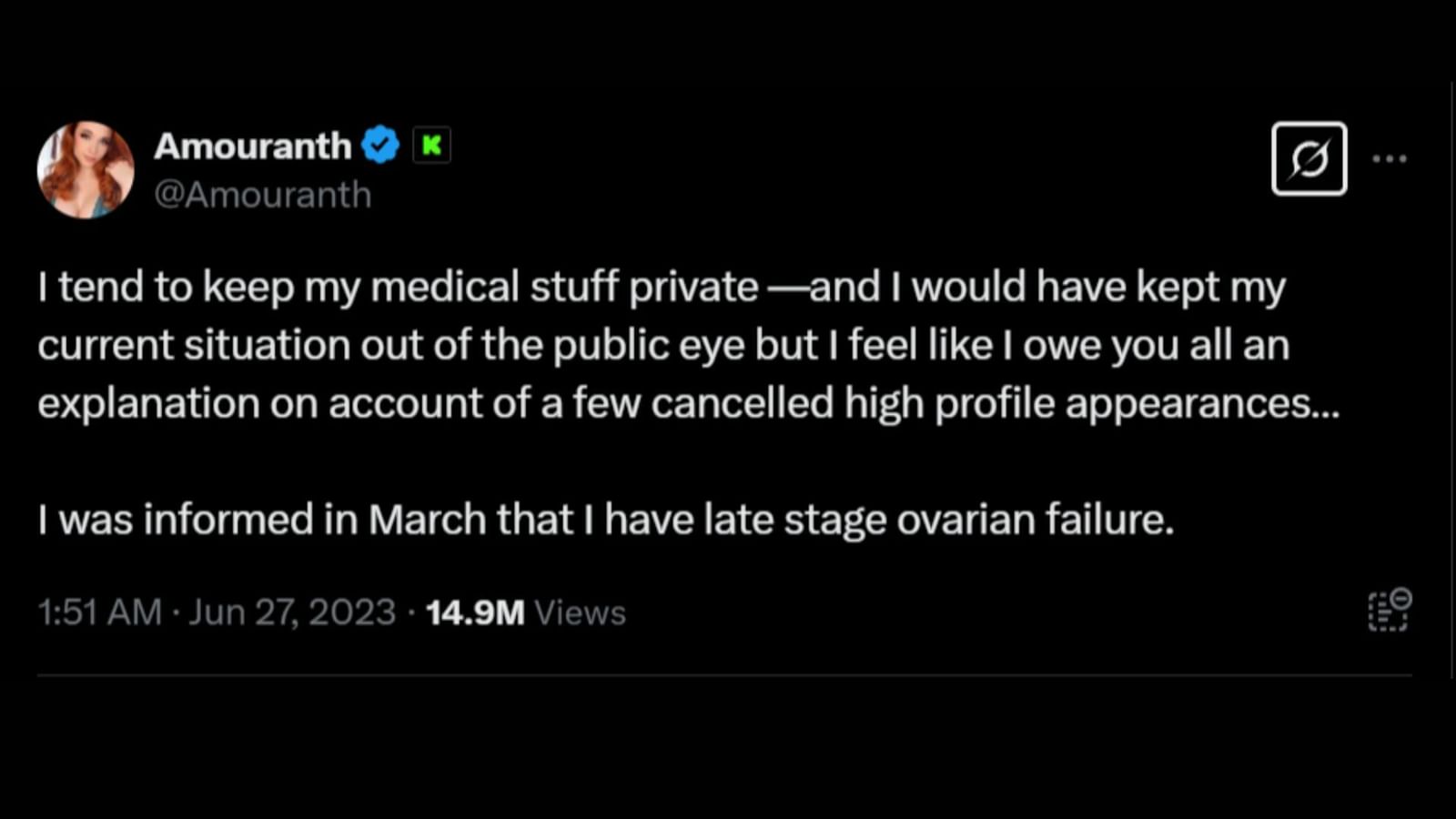Click the Views label
The width and height of the screenshot is (1456, 819).
pos(580,612)
